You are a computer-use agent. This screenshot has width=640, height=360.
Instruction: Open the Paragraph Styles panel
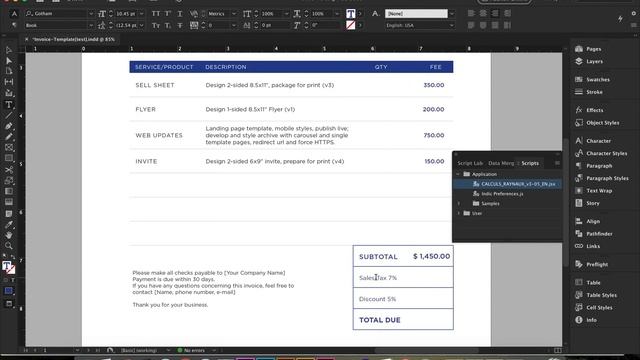tap(602, 178)
